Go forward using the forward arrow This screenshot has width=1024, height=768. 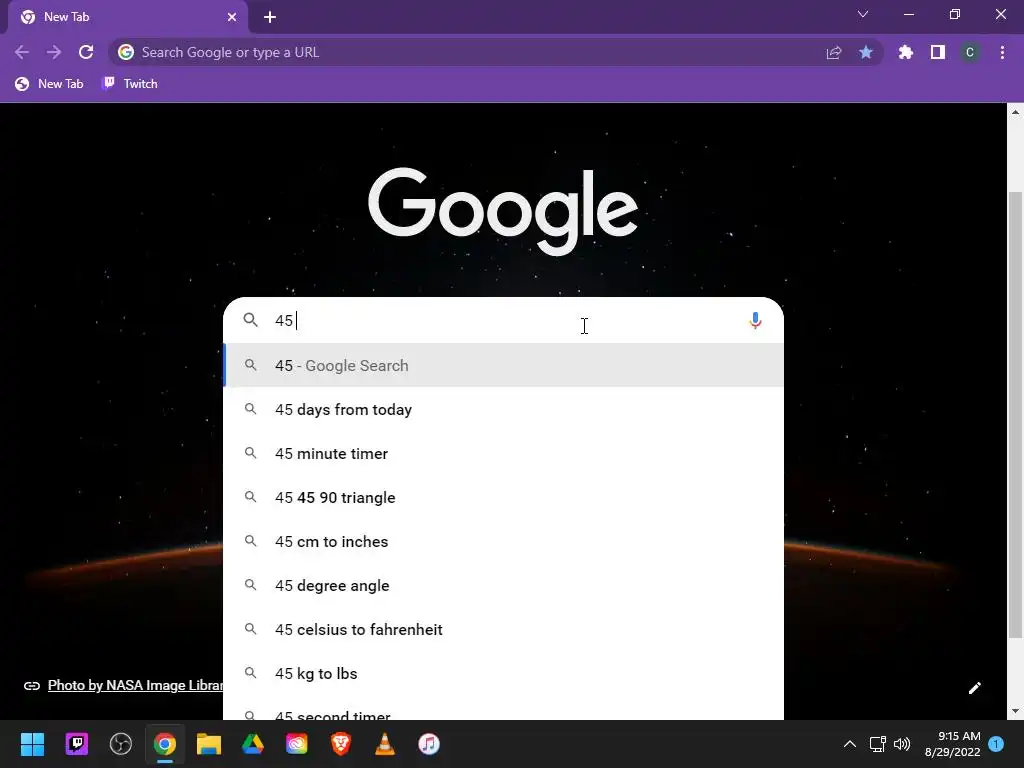(54, 52)
